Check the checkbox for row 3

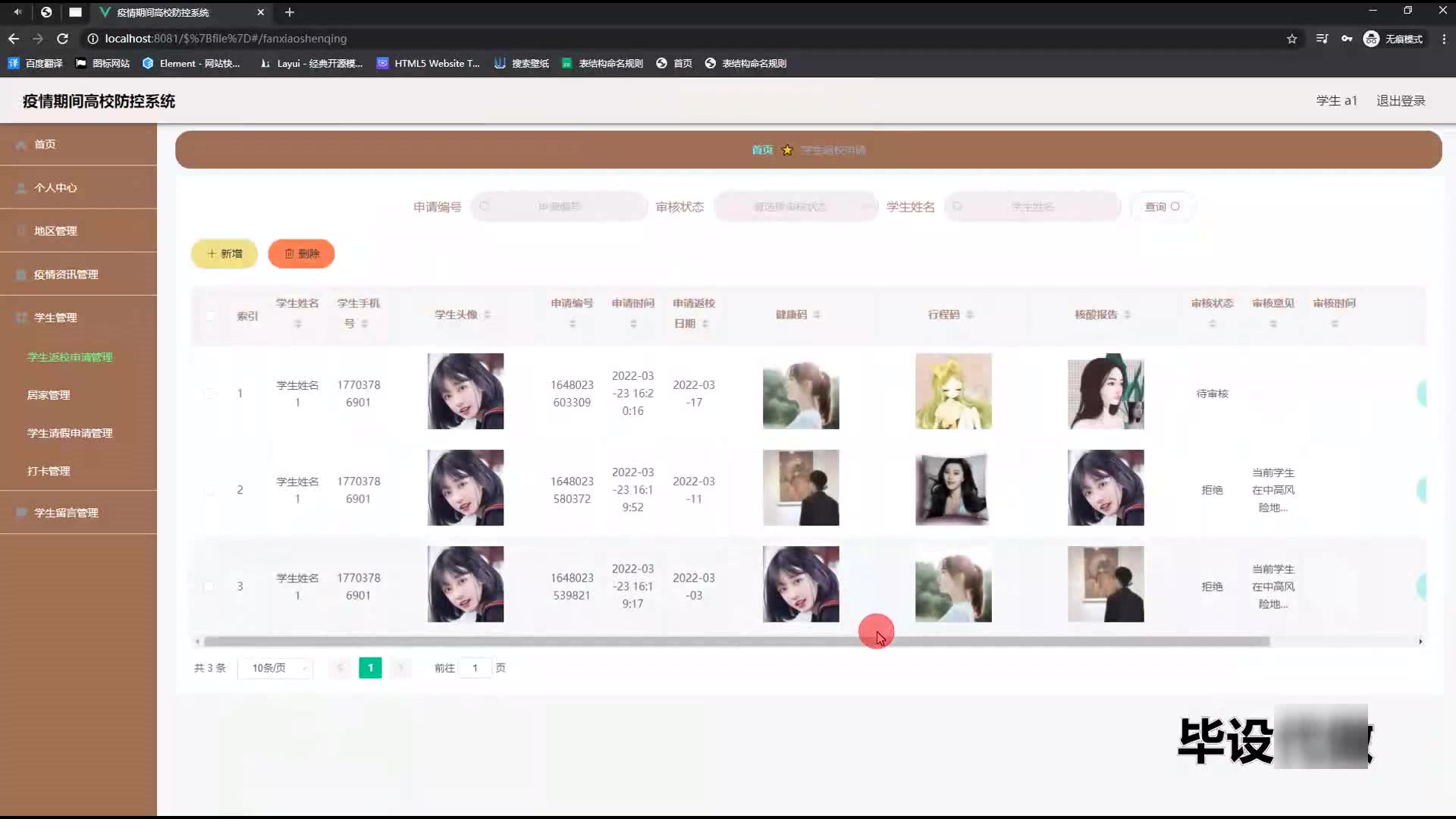(x=209, y=586)
